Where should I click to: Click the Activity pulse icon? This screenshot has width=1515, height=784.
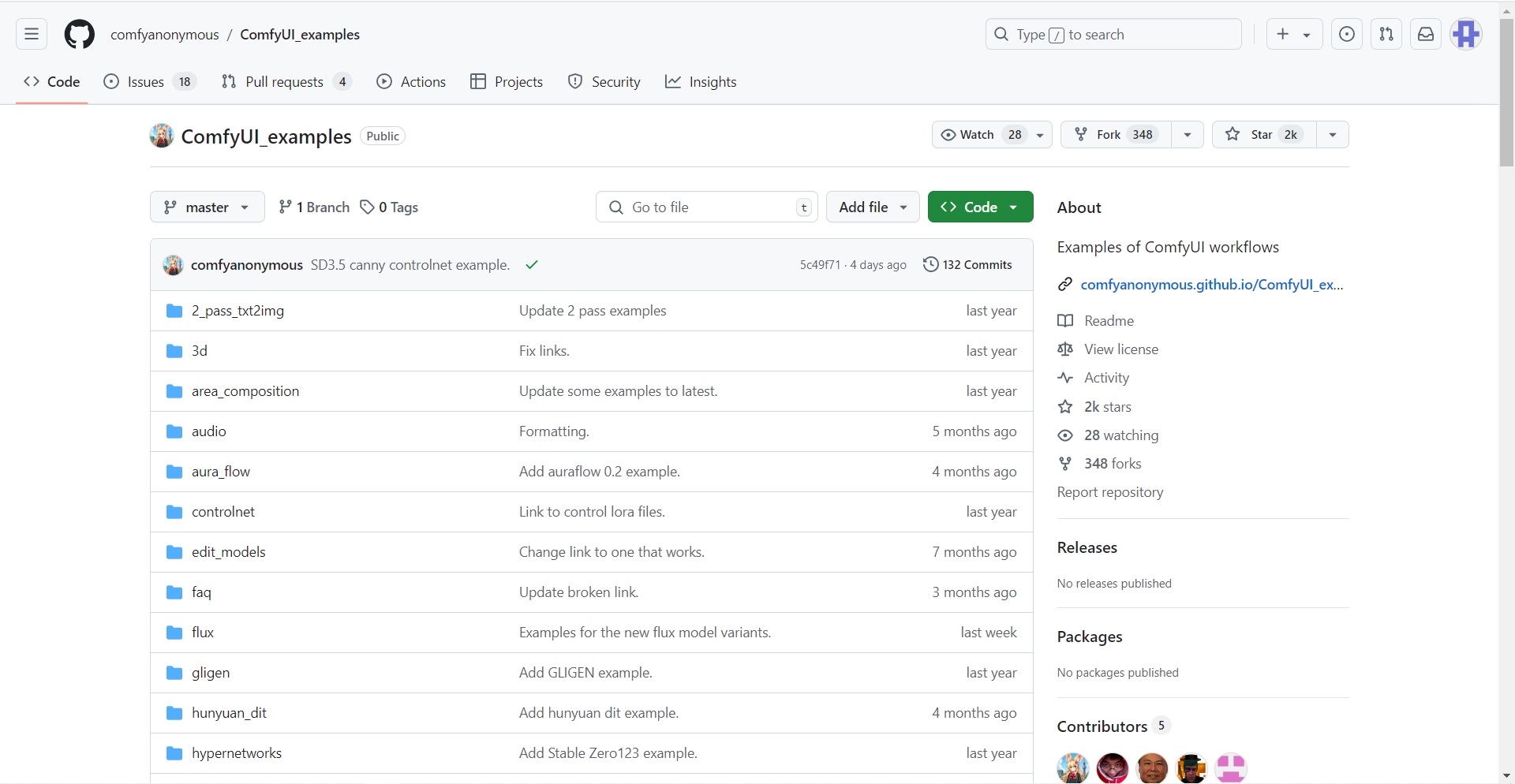pos(1065,378)
